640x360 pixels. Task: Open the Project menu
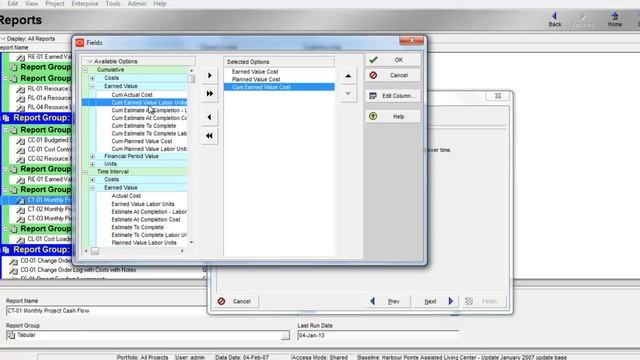pos(55,4)
